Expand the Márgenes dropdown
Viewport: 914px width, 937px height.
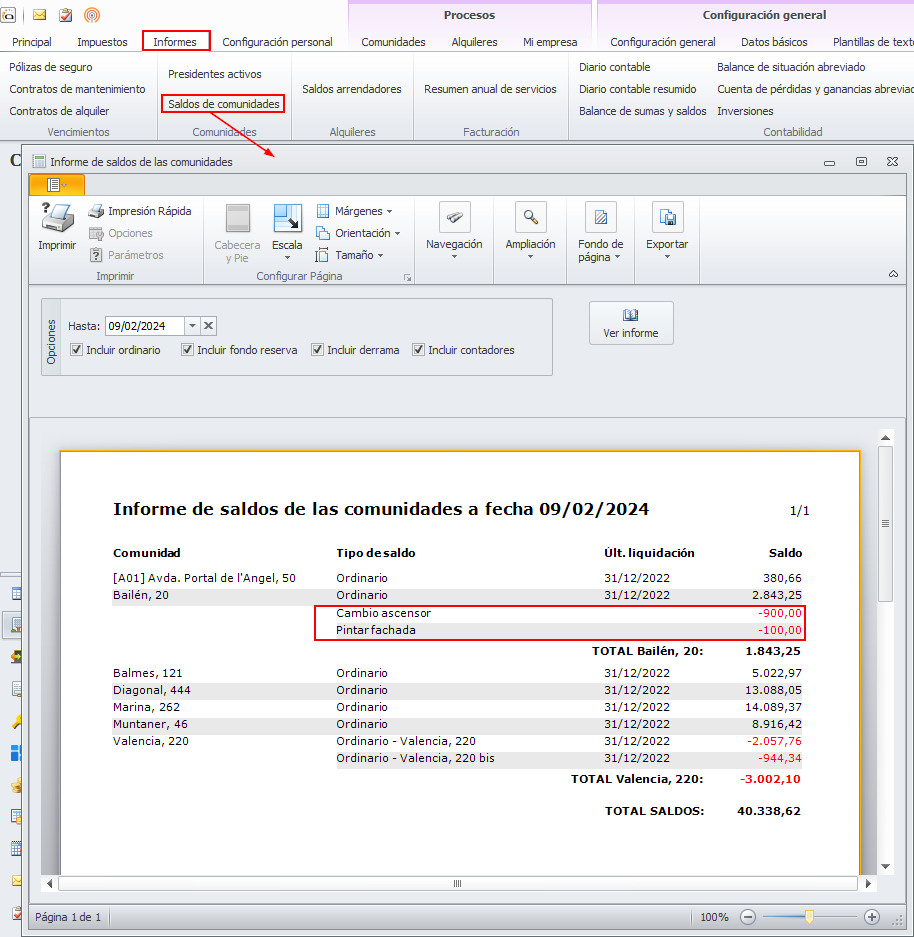point(389,212)
